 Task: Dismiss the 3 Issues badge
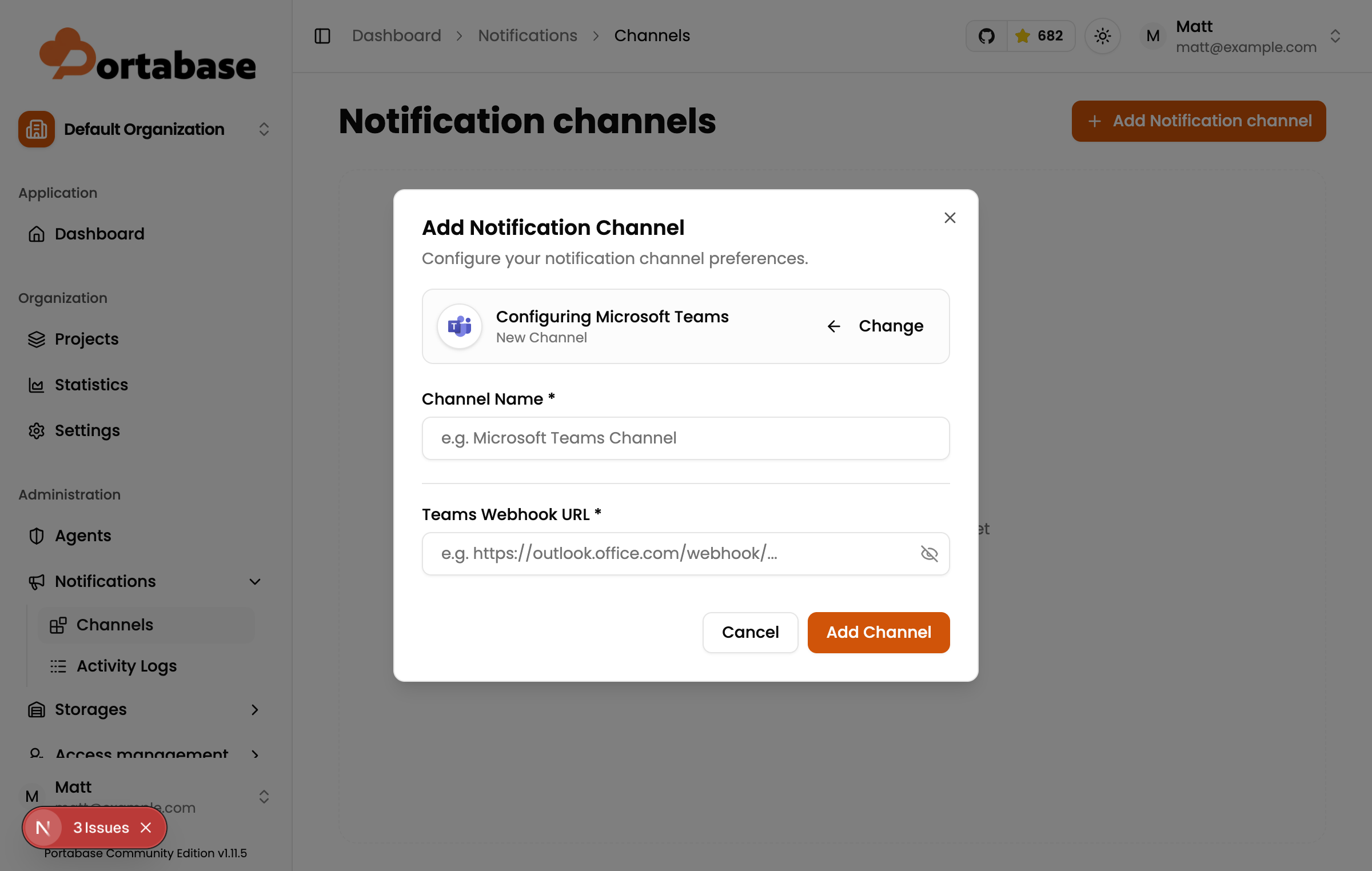click(146, 828)
